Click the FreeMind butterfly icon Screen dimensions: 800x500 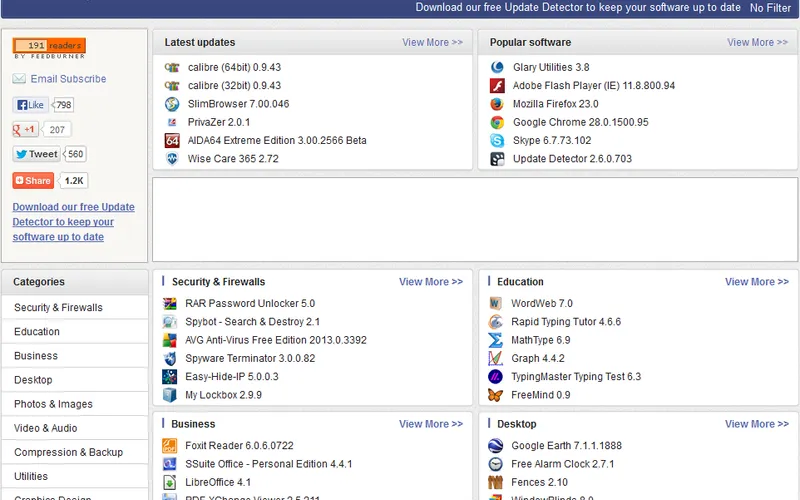pyautogui.click(x=495, y=395)
